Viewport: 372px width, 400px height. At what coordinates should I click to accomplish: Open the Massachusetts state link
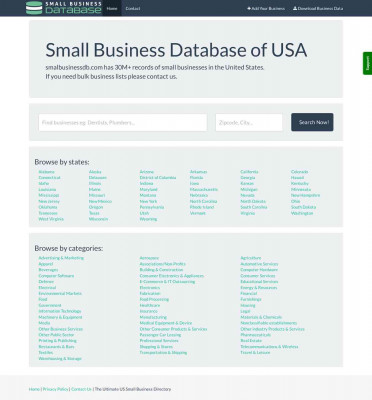coord(204,189)
